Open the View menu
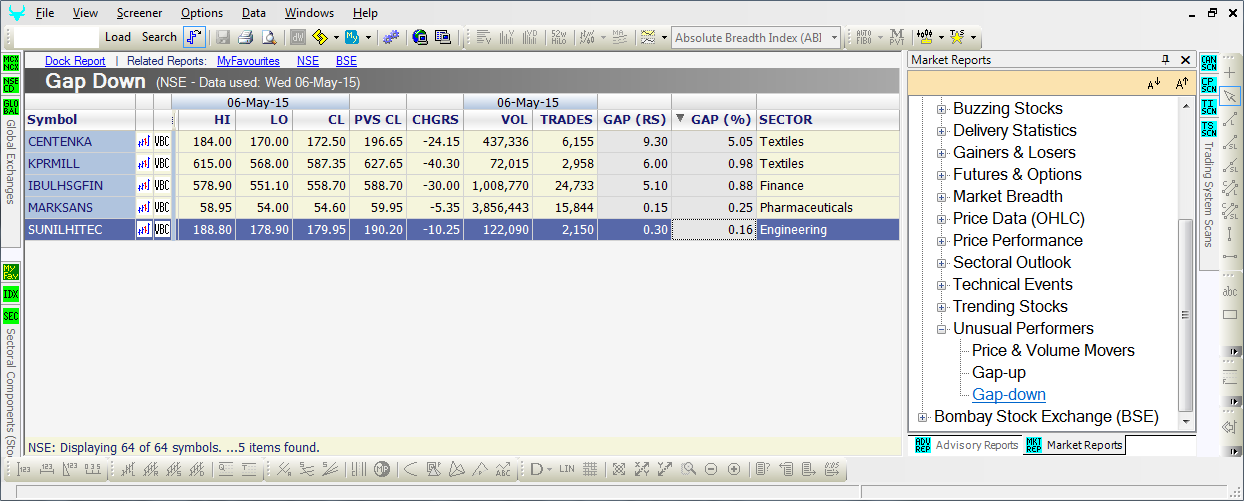The image size is (1244, 501). pyautogui.click(x=86, y=13)
